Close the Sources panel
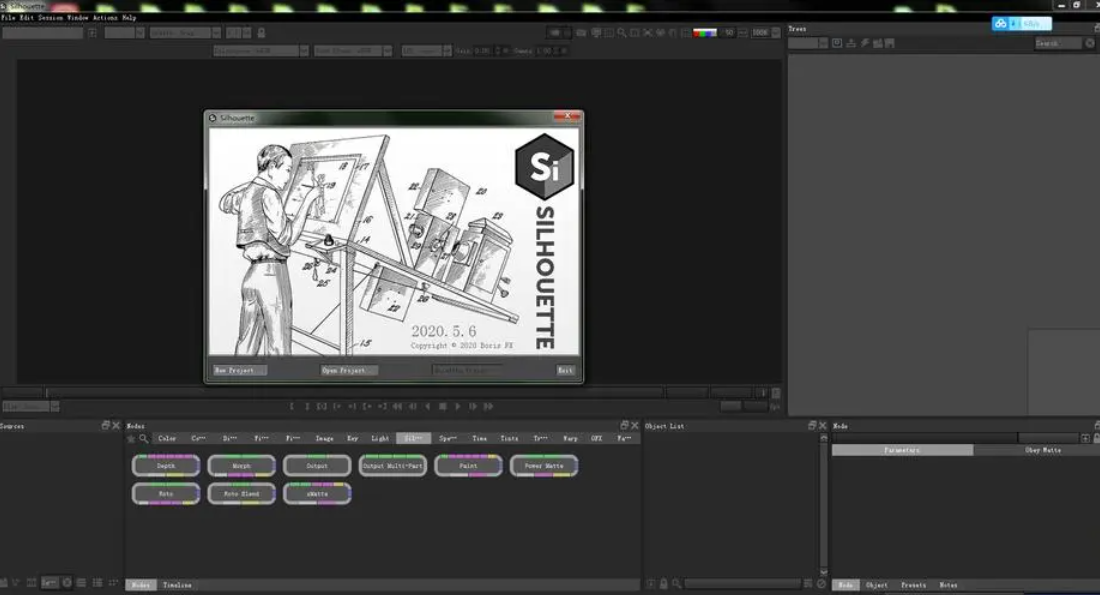This screenshot has width=1100, height=595. click(x=116, y=425)
